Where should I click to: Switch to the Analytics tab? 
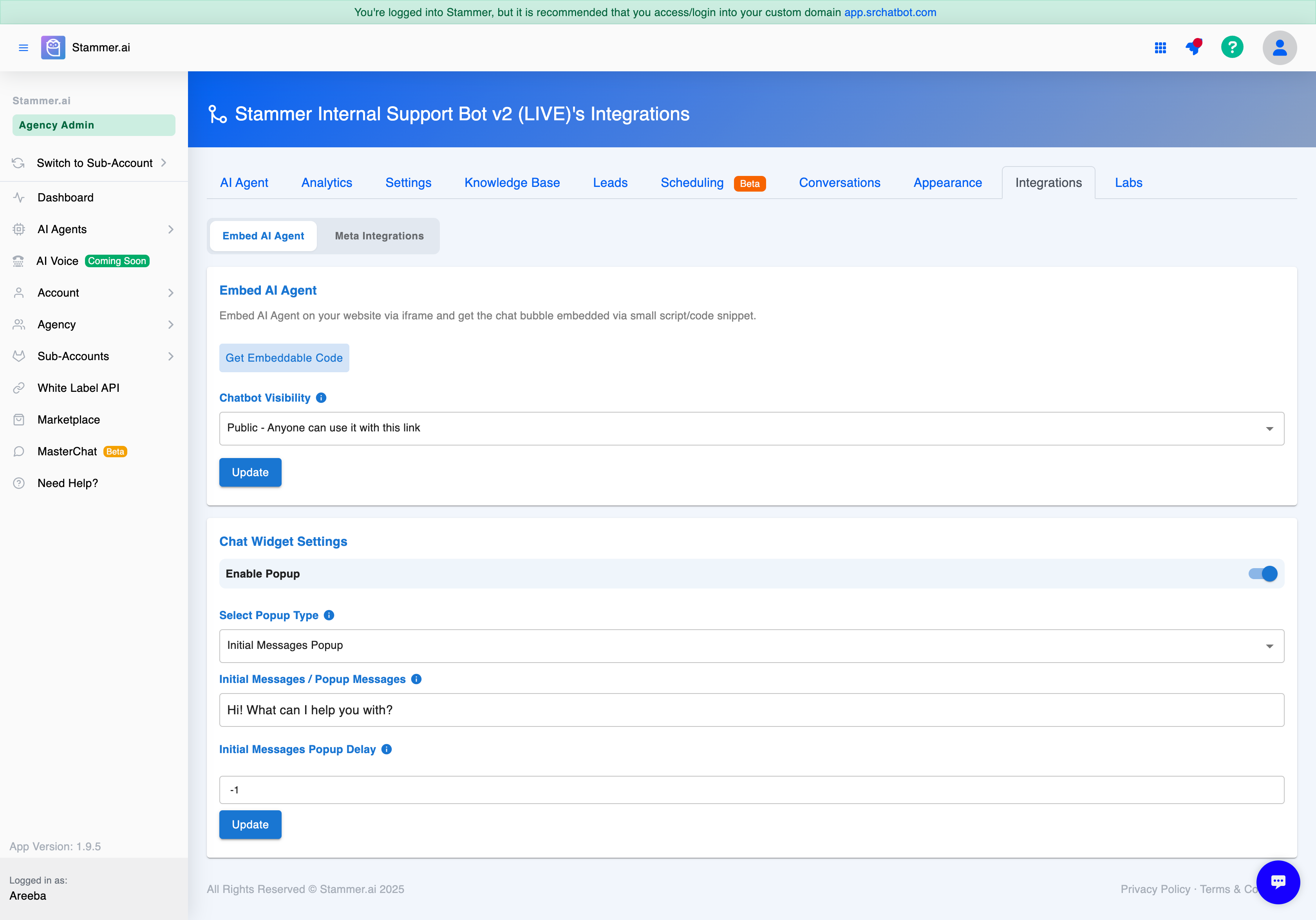[327, 183]
